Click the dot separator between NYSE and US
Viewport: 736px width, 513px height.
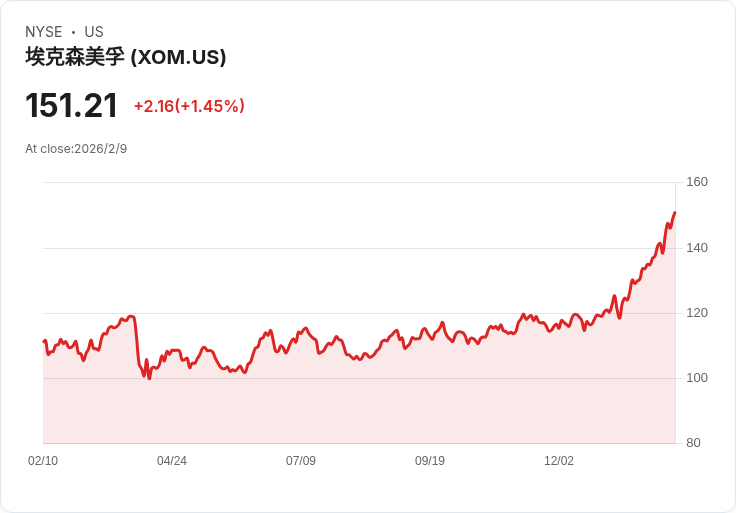tap(74, 32)
